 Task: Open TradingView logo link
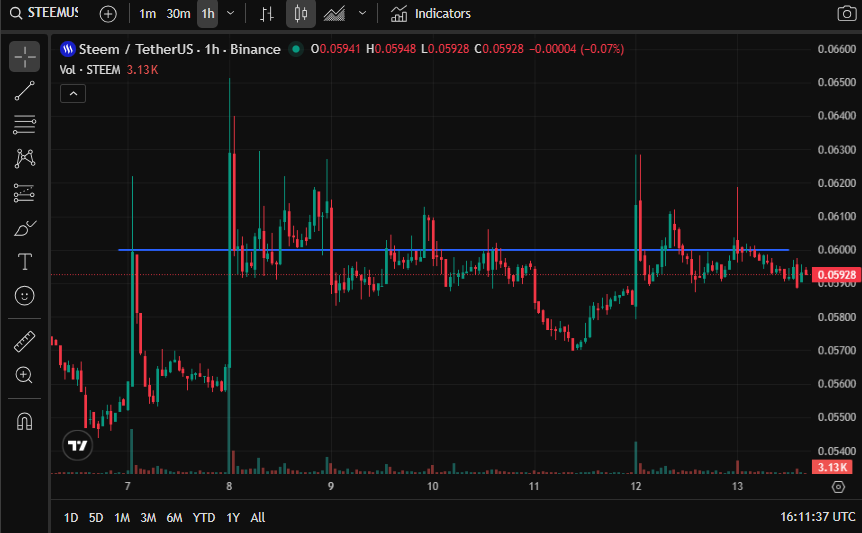[78, 445]
